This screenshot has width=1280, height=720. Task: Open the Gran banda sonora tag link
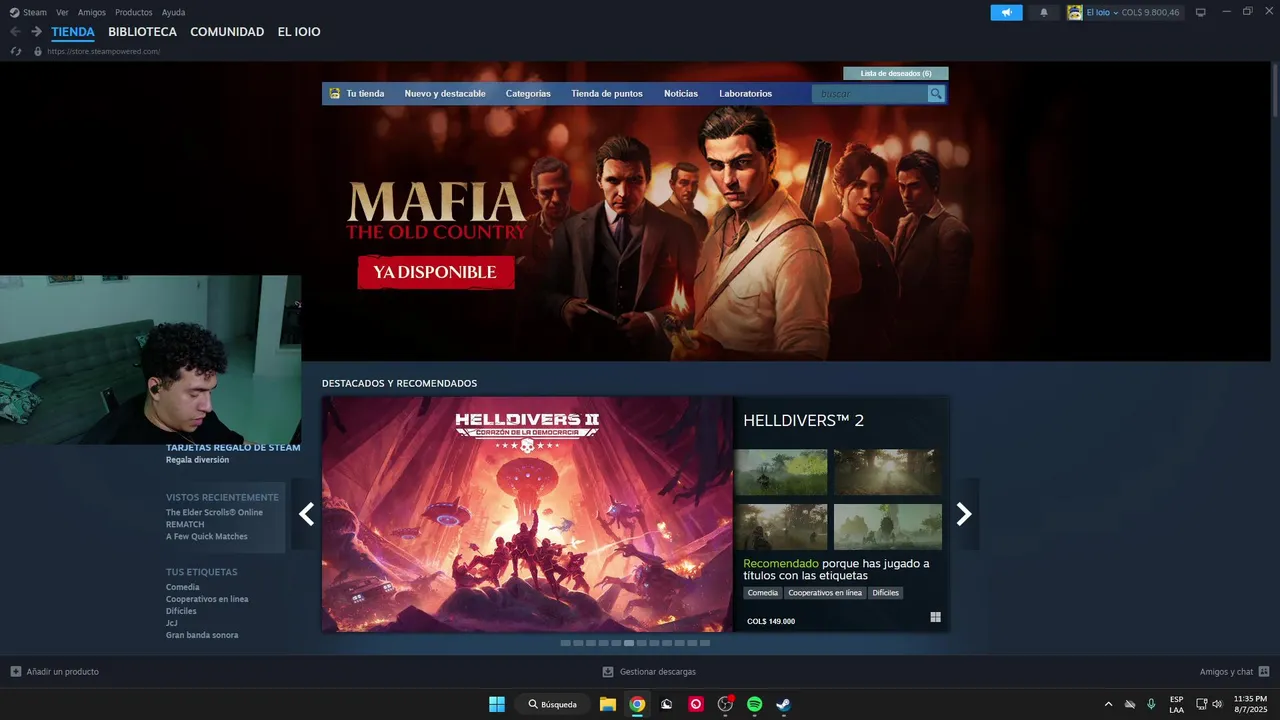click(202, 635)
